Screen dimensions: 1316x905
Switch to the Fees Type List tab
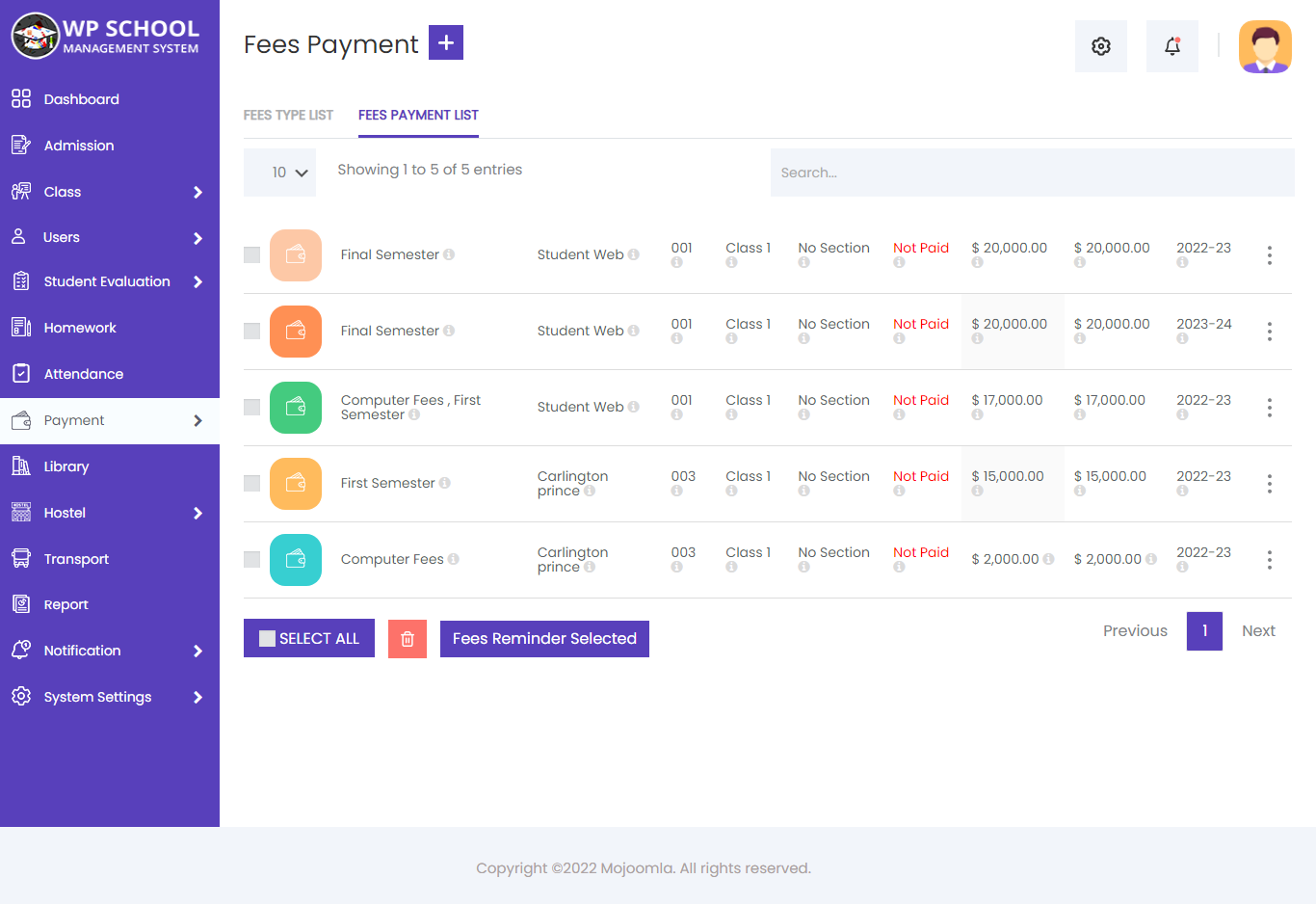(x=288, y=114)
